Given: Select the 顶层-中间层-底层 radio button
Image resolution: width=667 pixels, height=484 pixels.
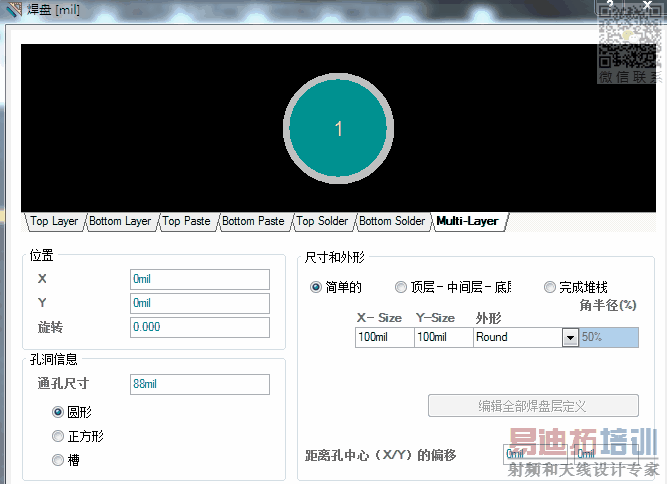Looking at the screenshot, I should click(x=401, y=288).
